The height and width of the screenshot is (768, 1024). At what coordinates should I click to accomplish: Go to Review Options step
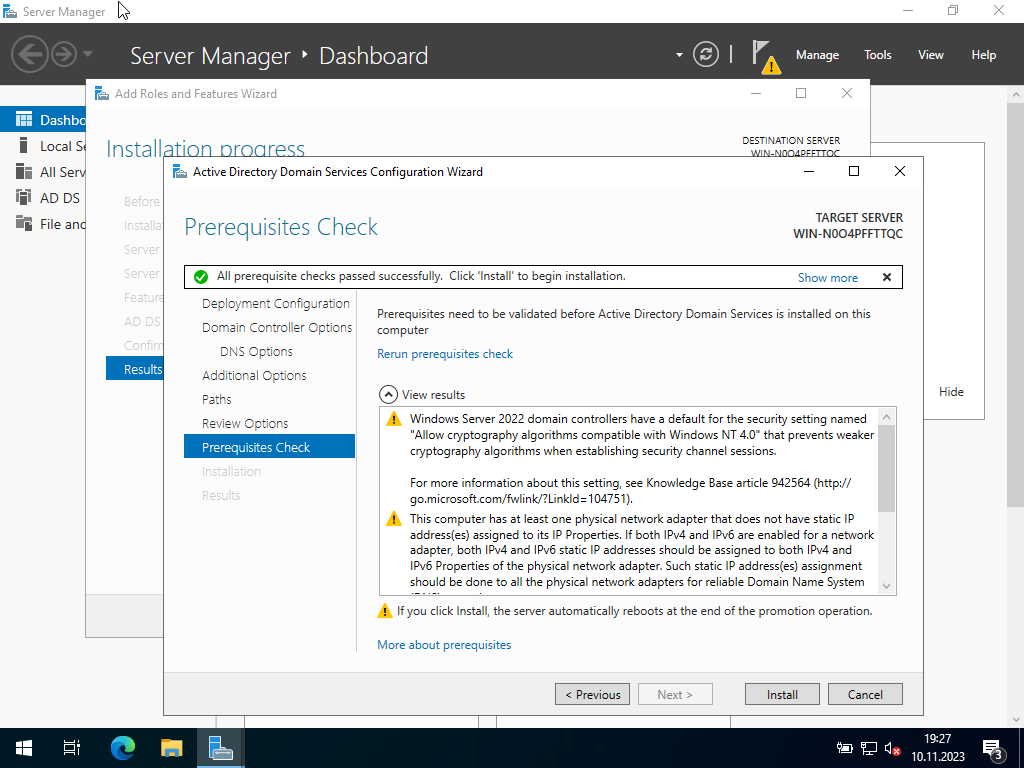[245, 423]
